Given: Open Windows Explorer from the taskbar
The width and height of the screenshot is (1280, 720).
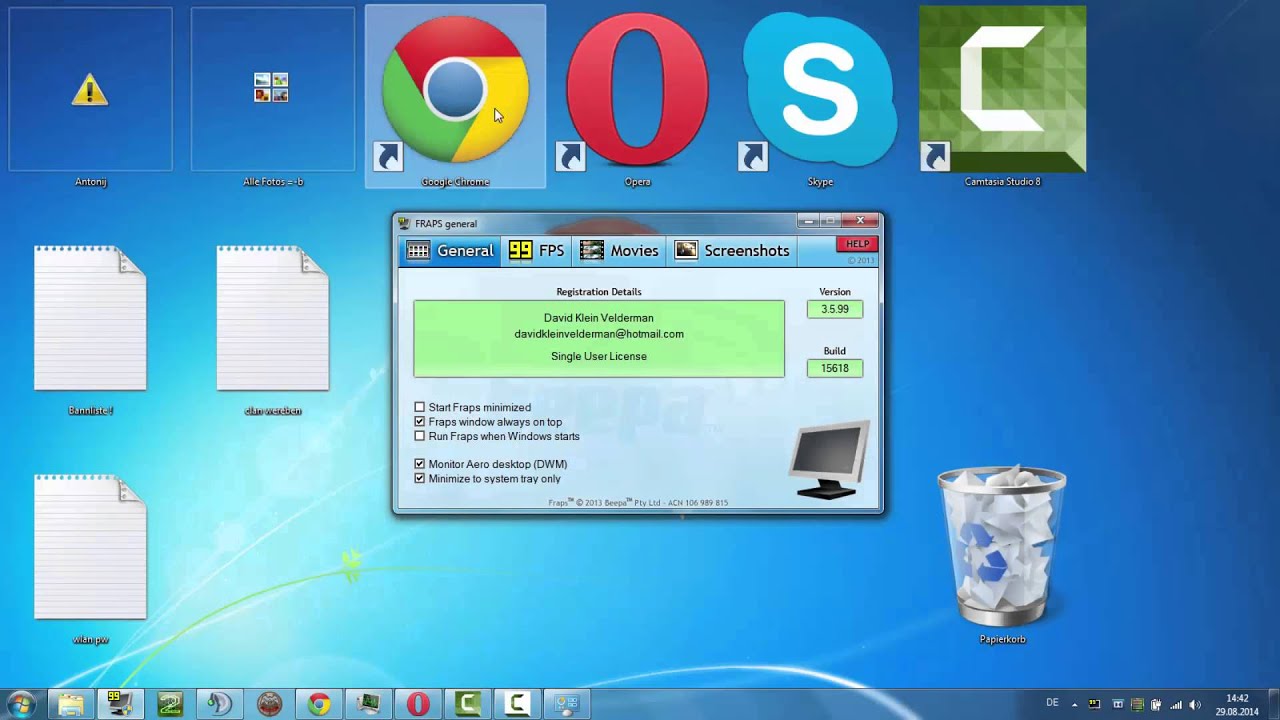Looking at the screenshot, I should pos(71,704).
